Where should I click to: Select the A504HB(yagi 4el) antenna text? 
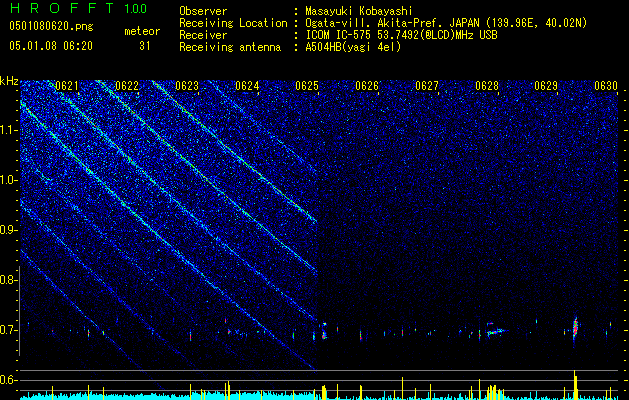(x=353, y=47)
